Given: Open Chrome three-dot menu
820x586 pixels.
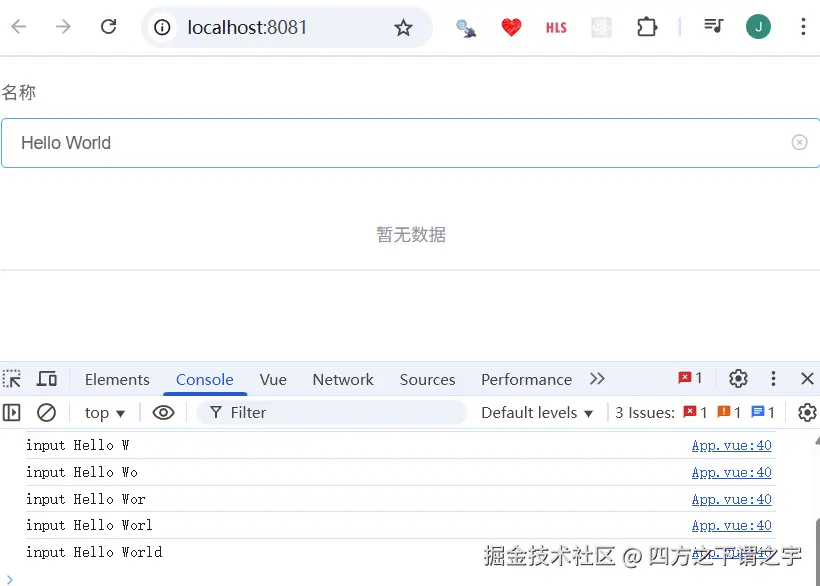Looking at the screenshot, I should point(803,27).
